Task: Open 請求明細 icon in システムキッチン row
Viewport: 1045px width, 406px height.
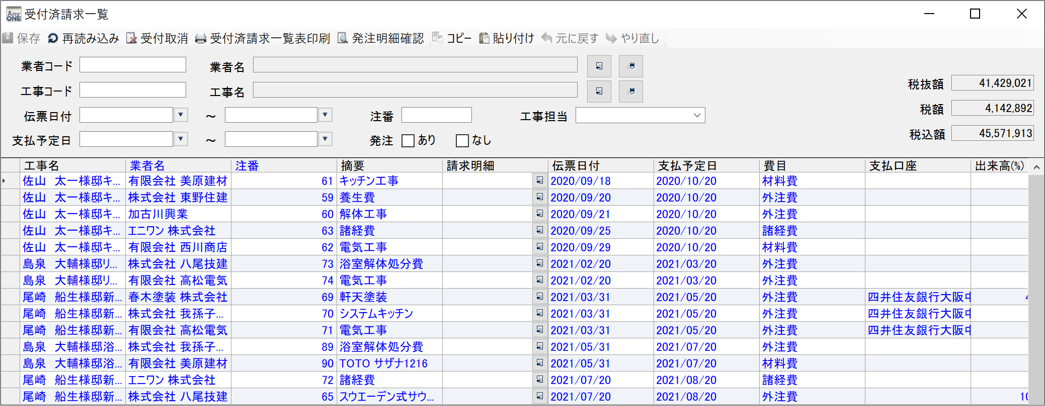Action: pyautogui.click(x=540, y=313)
